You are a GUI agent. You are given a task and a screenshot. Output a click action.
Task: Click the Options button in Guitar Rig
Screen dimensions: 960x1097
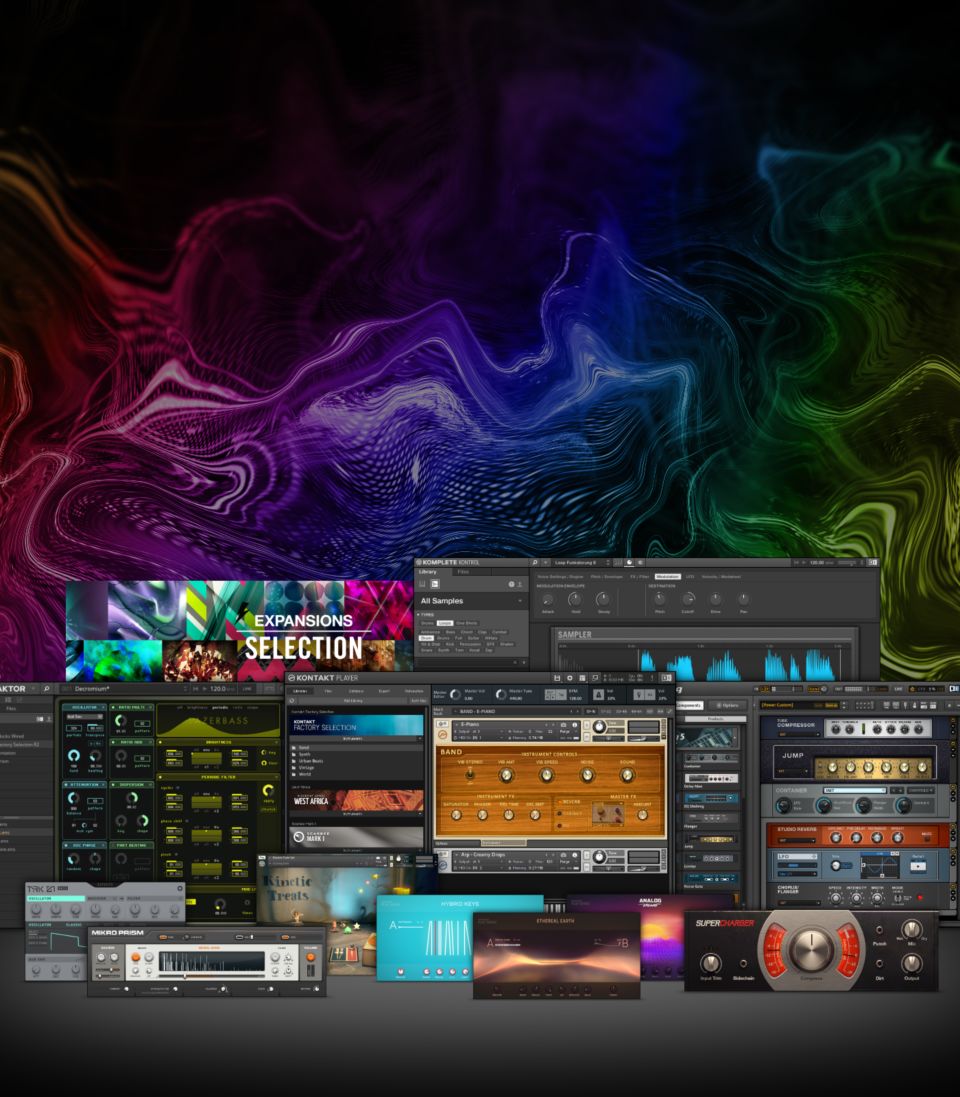pyautogui.click(x=727, y=704)
